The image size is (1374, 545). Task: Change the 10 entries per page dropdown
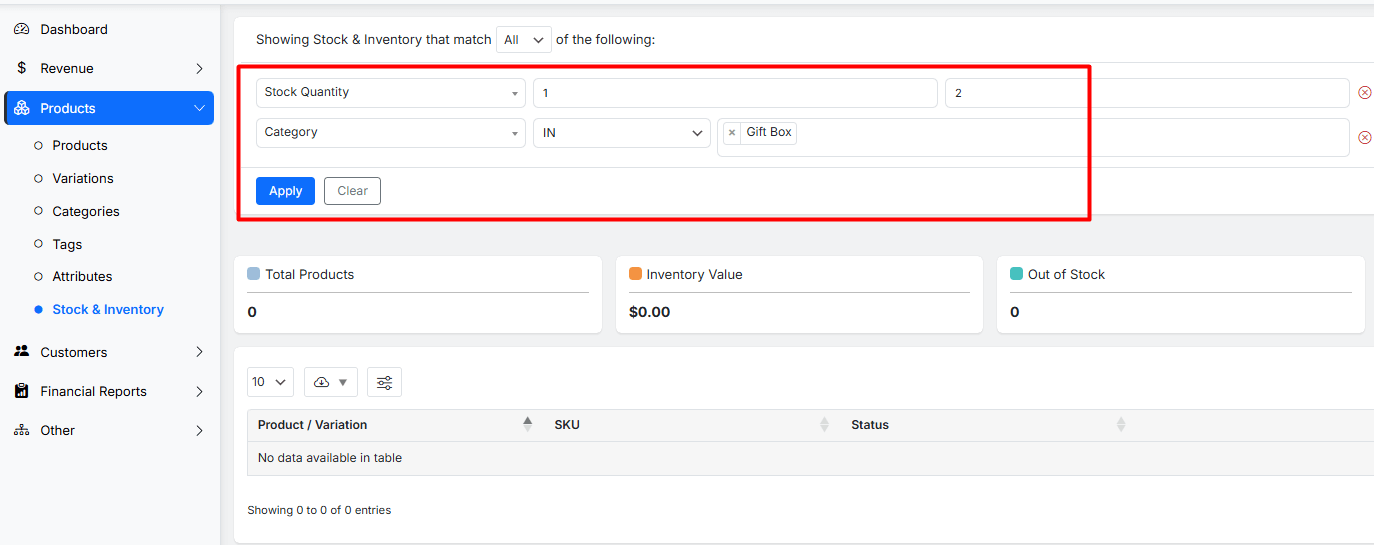click(270, 382)
